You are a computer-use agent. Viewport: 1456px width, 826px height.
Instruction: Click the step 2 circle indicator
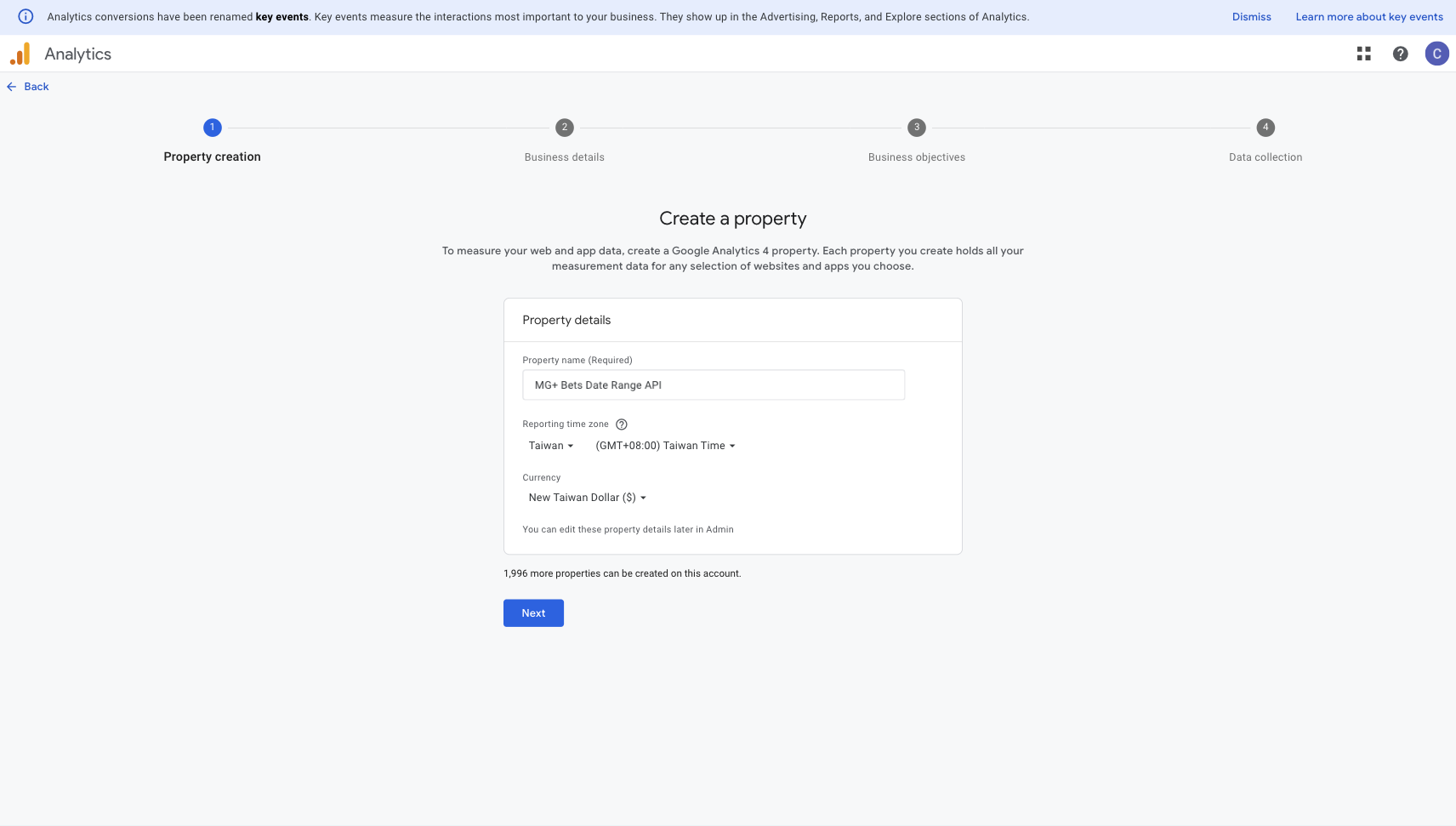click(565, 128)
